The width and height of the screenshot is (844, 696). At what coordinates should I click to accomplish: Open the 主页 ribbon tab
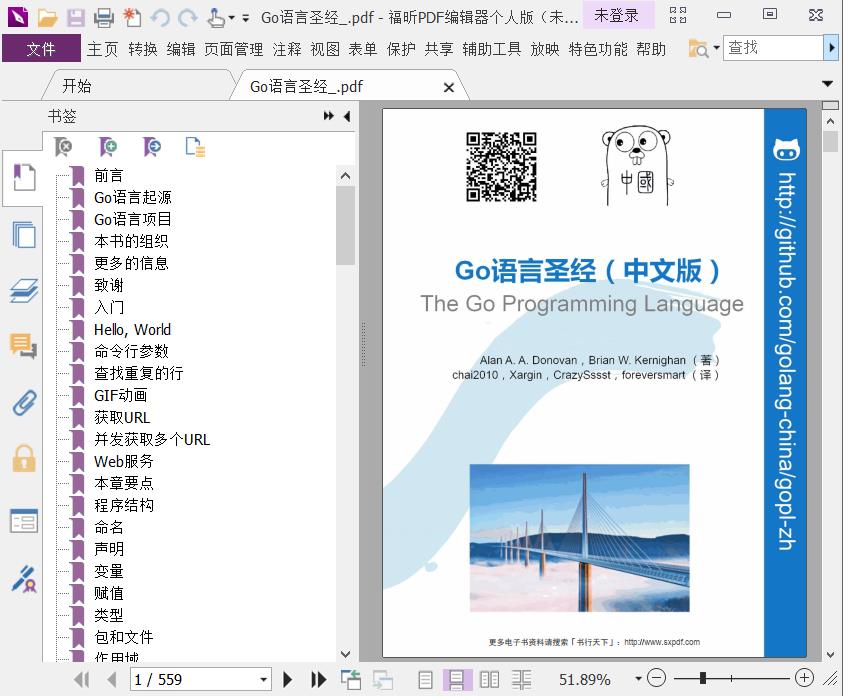[102, 49]
